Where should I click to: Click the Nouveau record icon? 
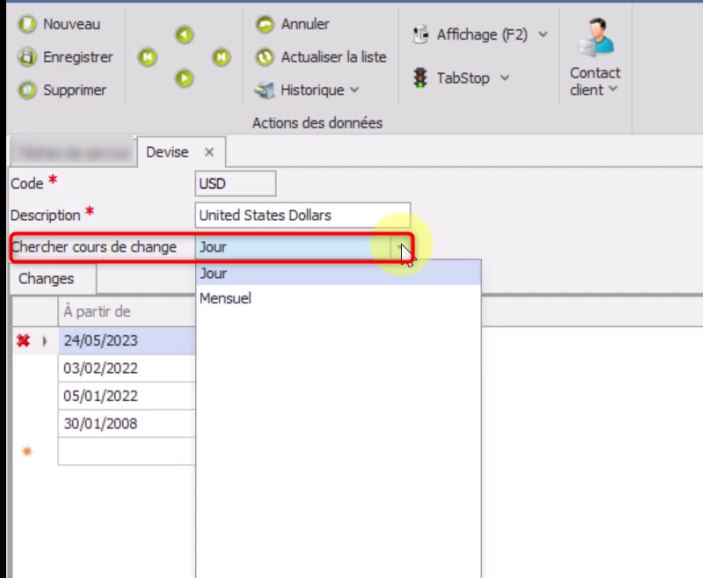(27, 24)
